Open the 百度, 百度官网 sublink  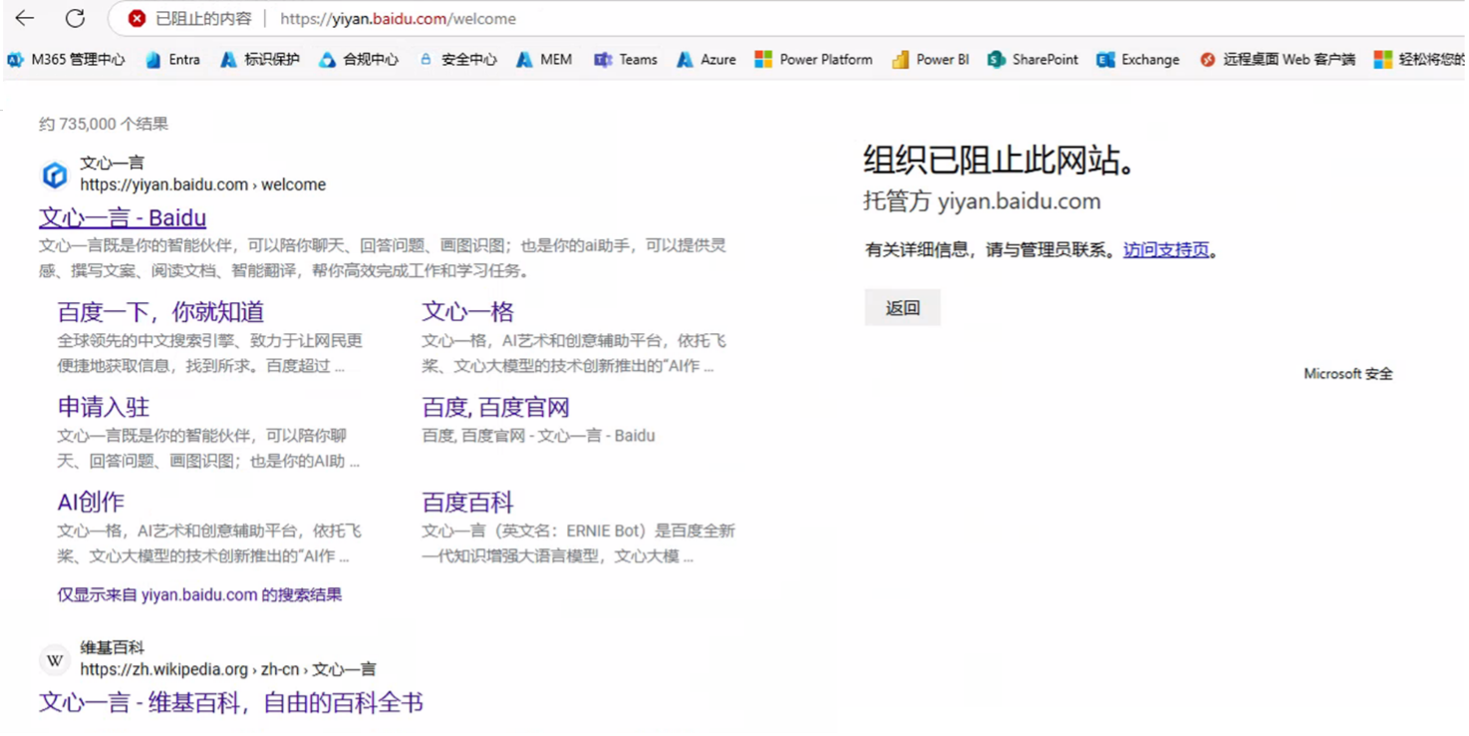(x=496, y=407)
